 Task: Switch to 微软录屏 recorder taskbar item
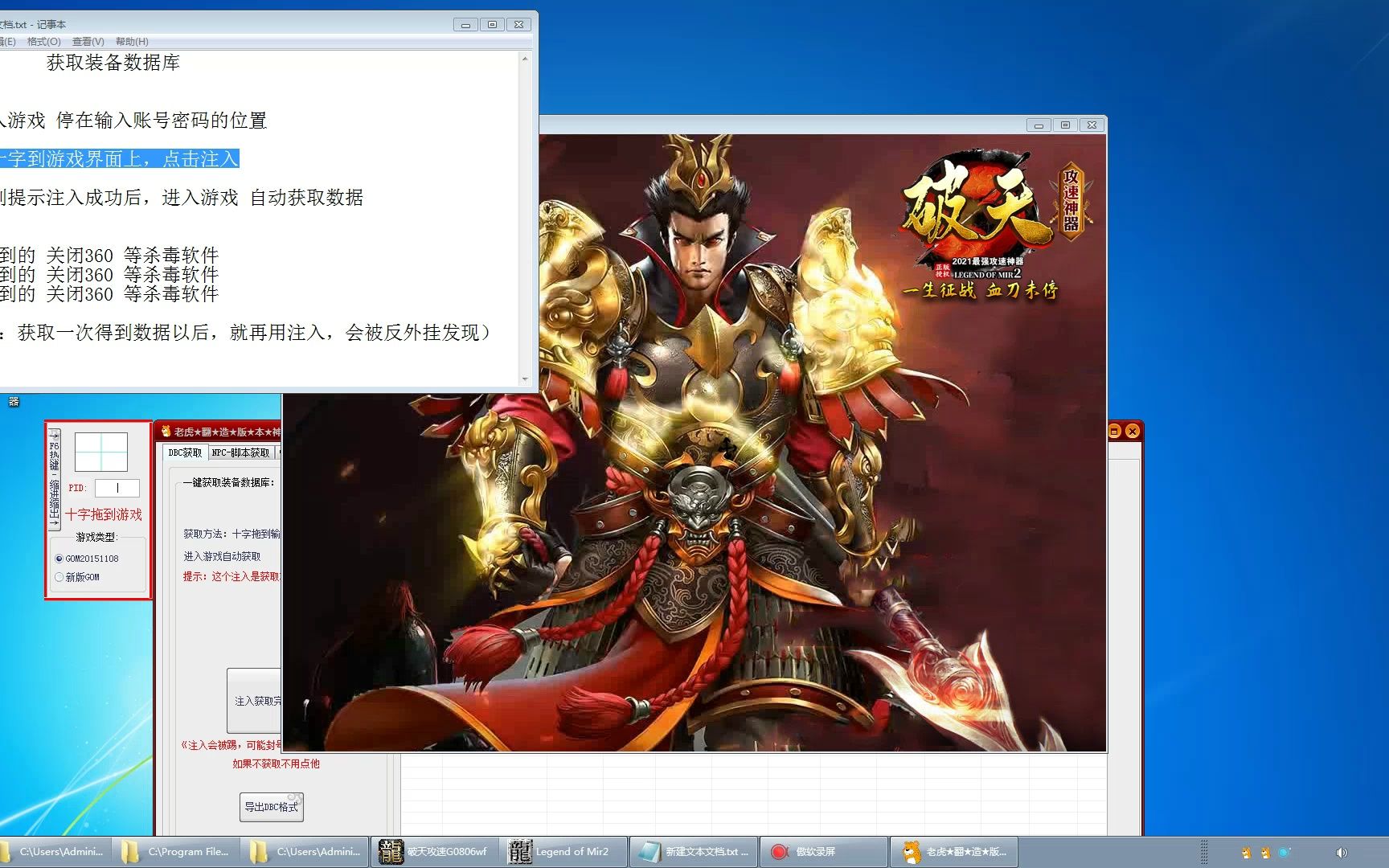(823, 852)
